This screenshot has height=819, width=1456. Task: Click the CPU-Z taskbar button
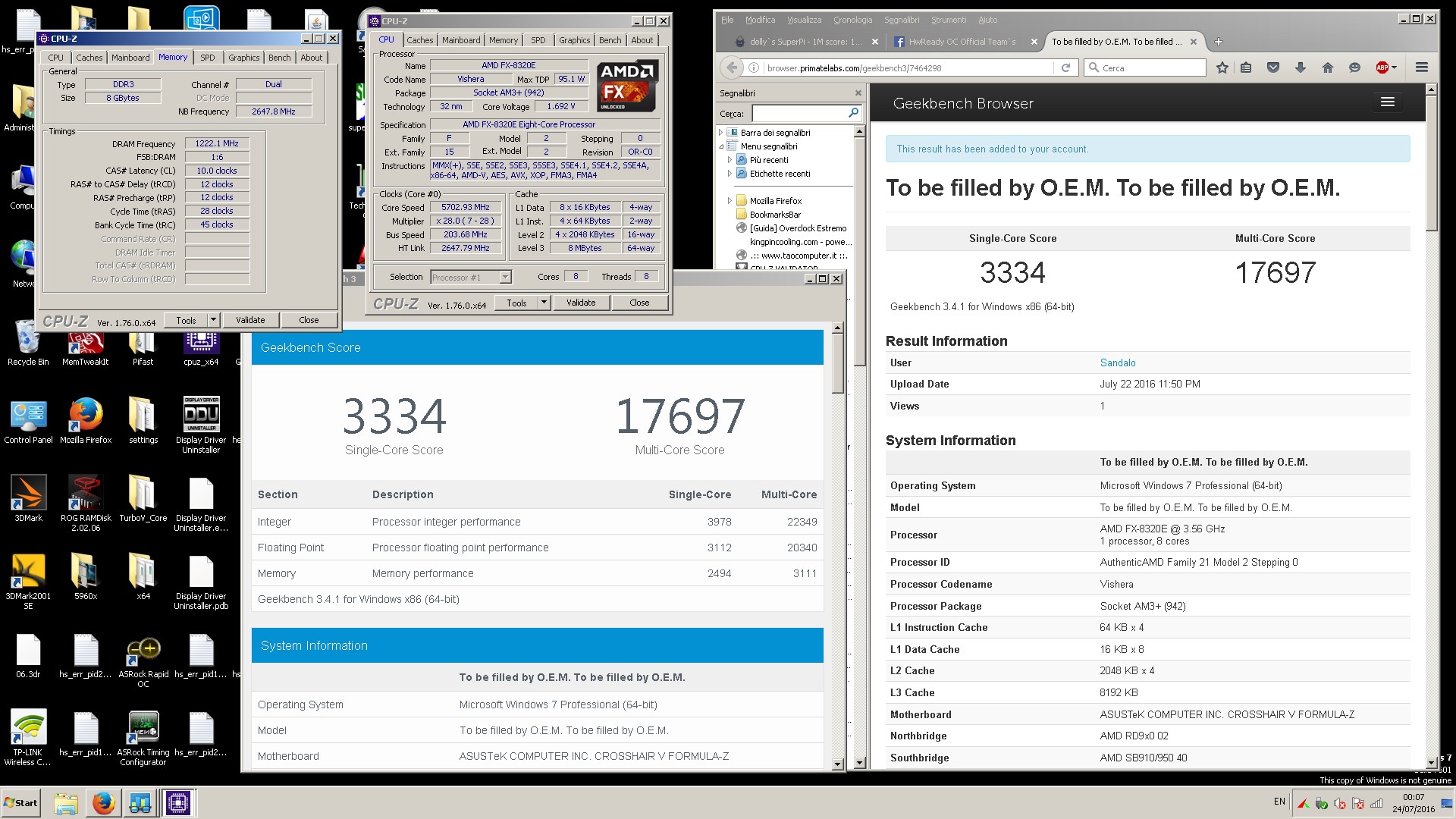(178, 803)
